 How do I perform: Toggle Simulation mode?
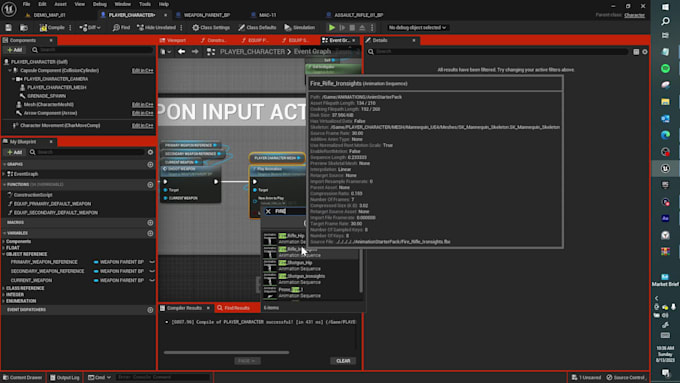299,27
